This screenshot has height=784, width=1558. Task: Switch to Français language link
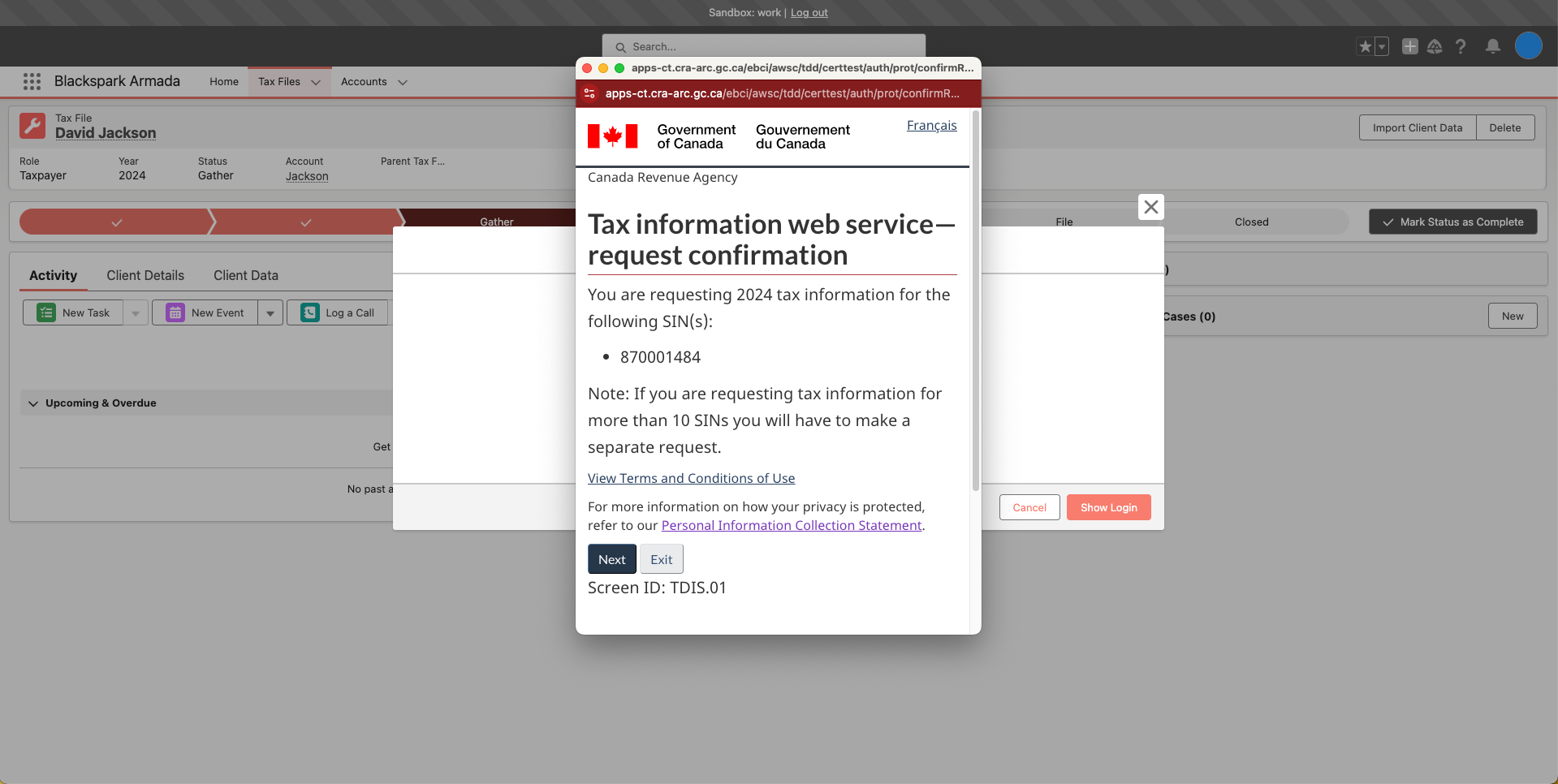932,126
